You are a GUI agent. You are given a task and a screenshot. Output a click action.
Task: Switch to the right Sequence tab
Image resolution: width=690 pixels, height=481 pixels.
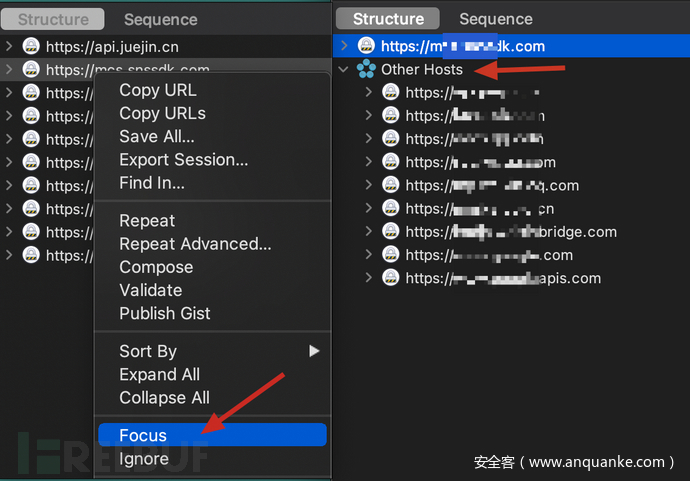(x=495, y=19)
